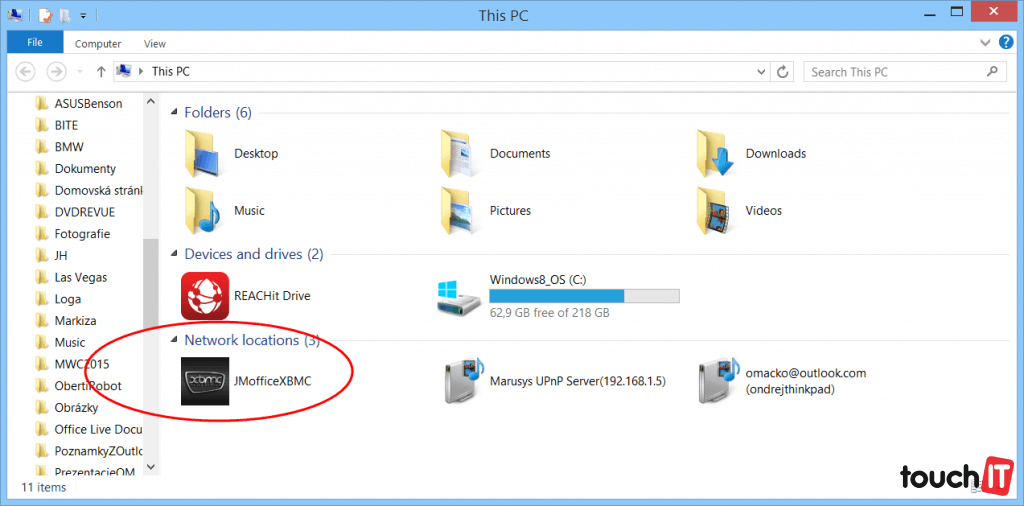Open the Pictures folder icon
The width and height of the screenshot is (1024, 506).
pos(461,211)
